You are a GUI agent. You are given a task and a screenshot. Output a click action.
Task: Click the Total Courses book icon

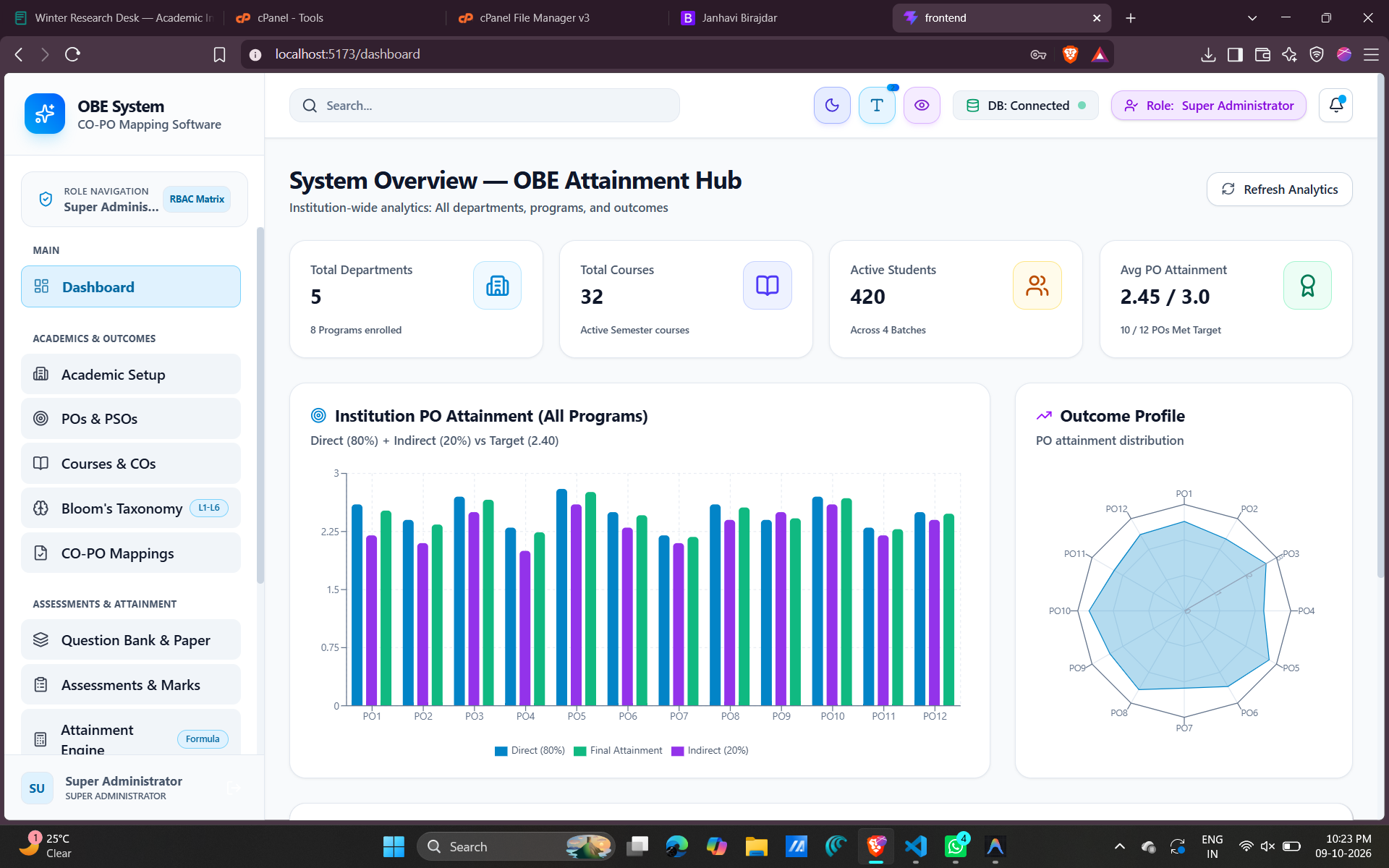[768, 286]
